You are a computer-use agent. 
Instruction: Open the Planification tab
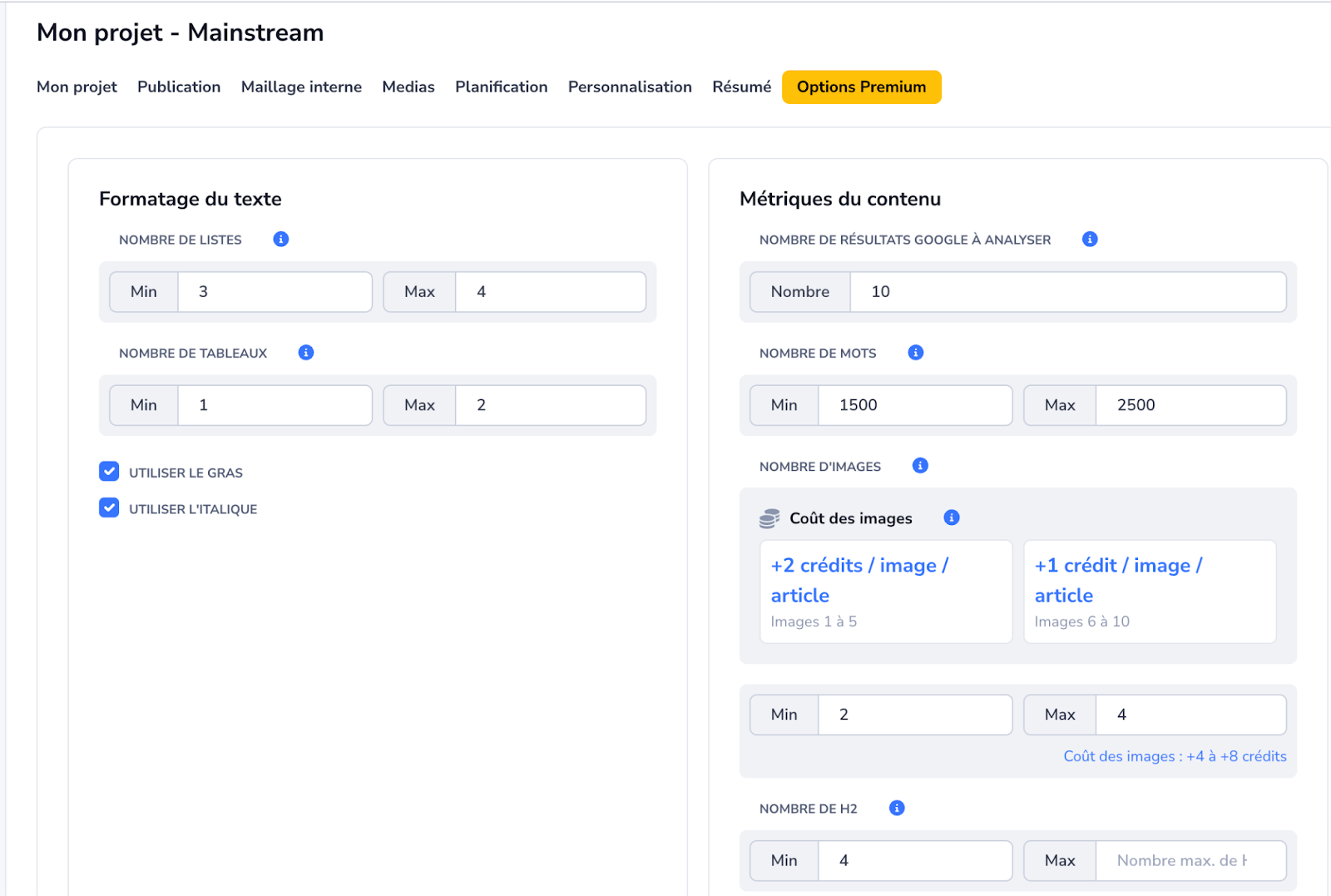[502, 87]
